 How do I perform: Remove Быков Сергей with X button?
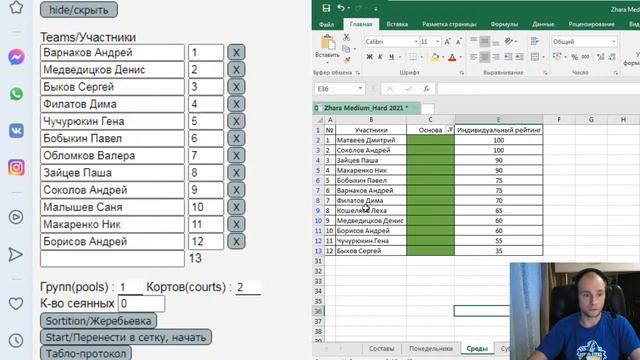click(x=236, y=87)
